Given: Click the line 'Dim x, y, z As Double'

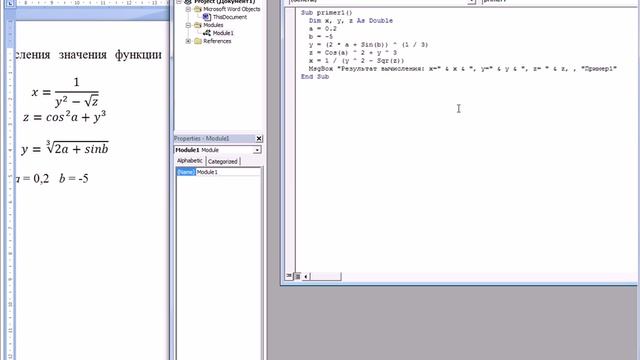Looking at the screenshot, I should [351, 21].
